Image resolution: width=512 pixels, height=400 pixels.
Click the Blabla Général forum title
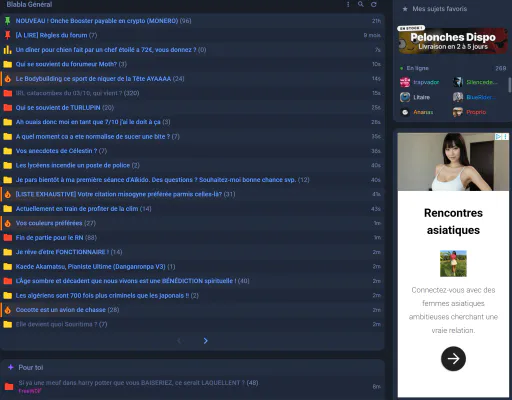click(29, 4)
